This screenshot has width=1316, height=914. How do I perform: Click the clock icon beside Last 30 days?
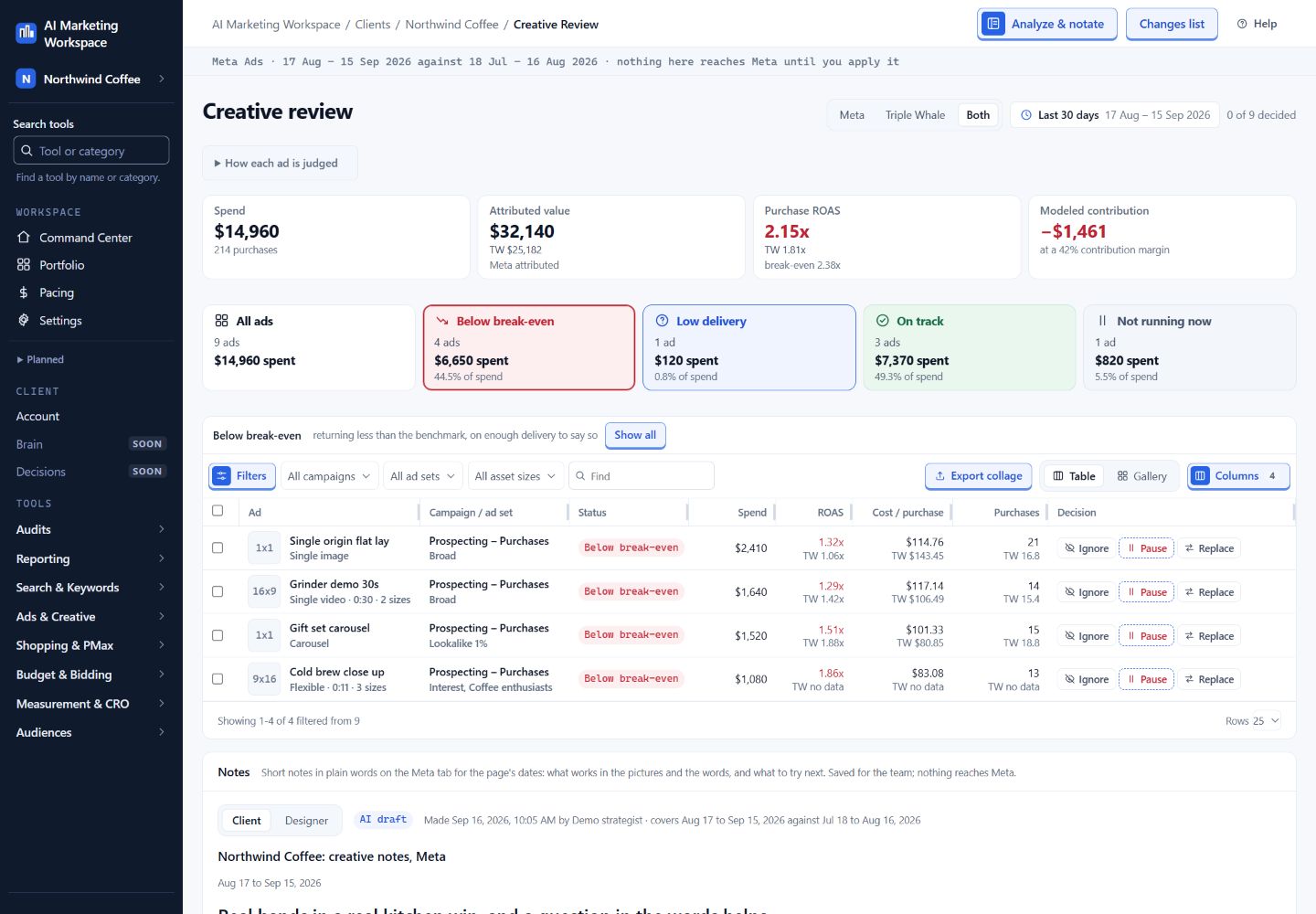(1026, 115)
